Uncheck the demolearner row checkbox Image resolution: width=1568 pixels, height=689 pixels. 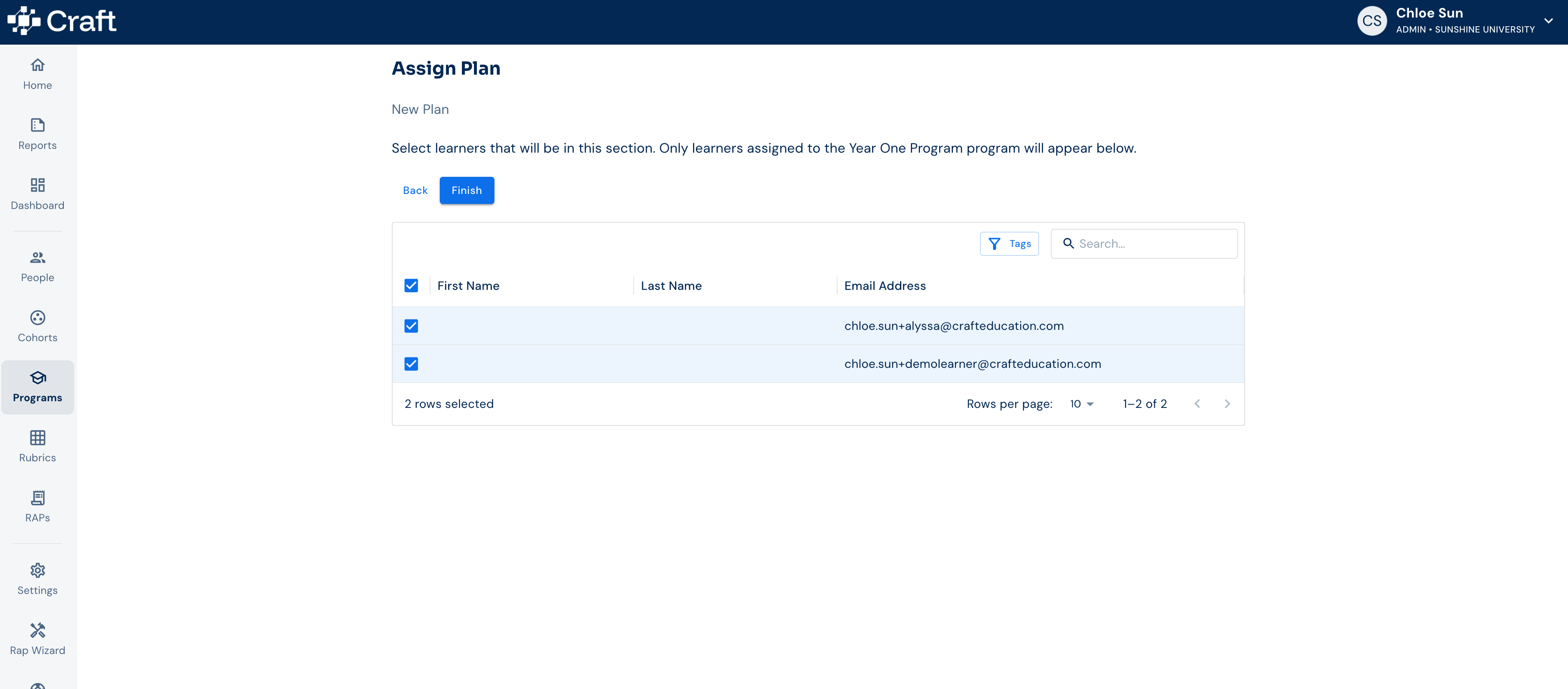click(x=411, y=364)
